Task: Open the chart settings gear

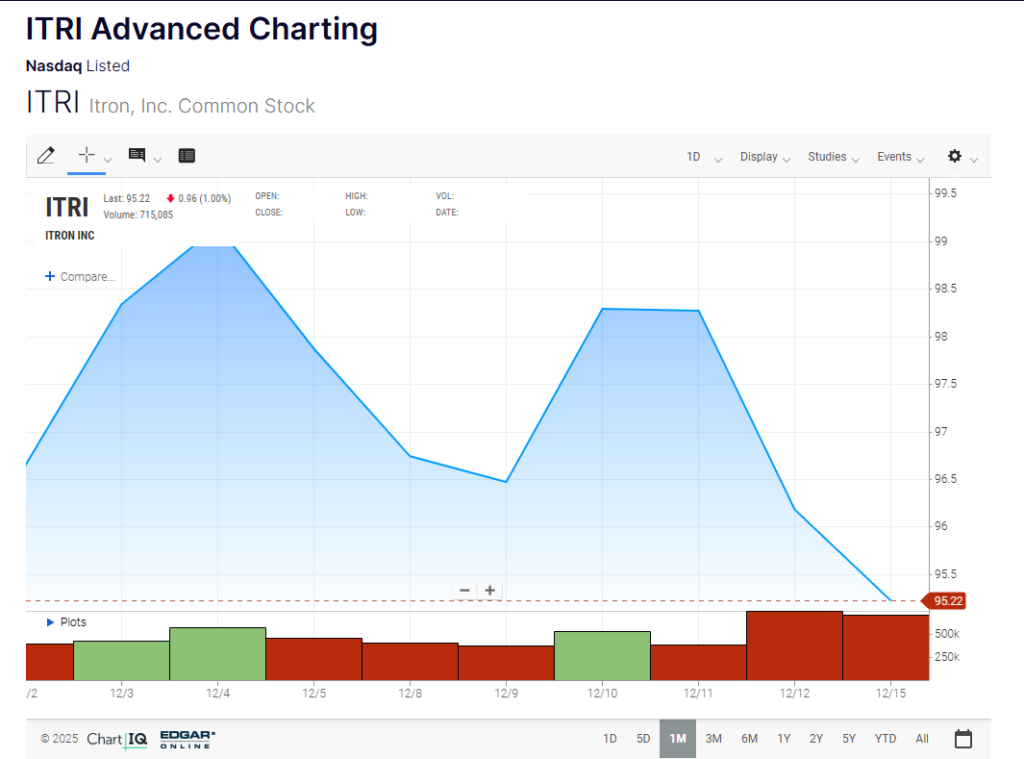Action: (x=955, y=157)
